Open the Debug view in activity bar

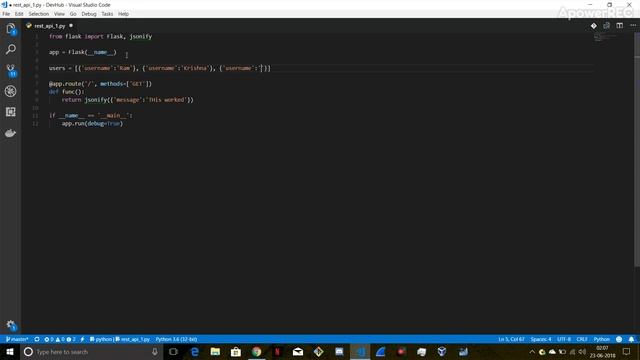pos(11,91)
